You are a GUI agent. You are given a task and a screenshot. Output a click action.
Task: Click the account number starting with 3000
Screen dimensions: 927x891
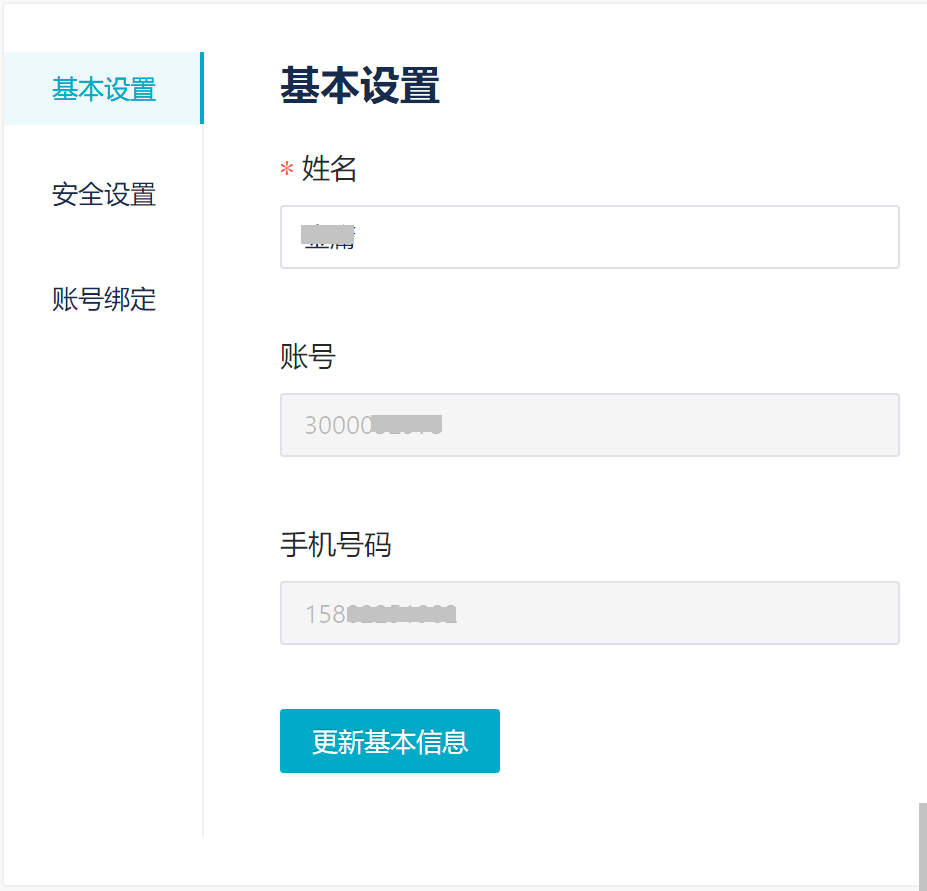373,425
